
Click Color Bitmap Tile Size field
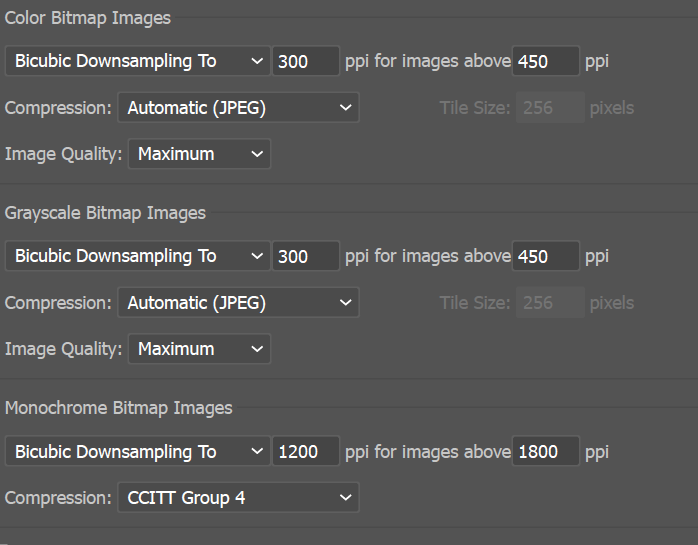pos(550,108)
